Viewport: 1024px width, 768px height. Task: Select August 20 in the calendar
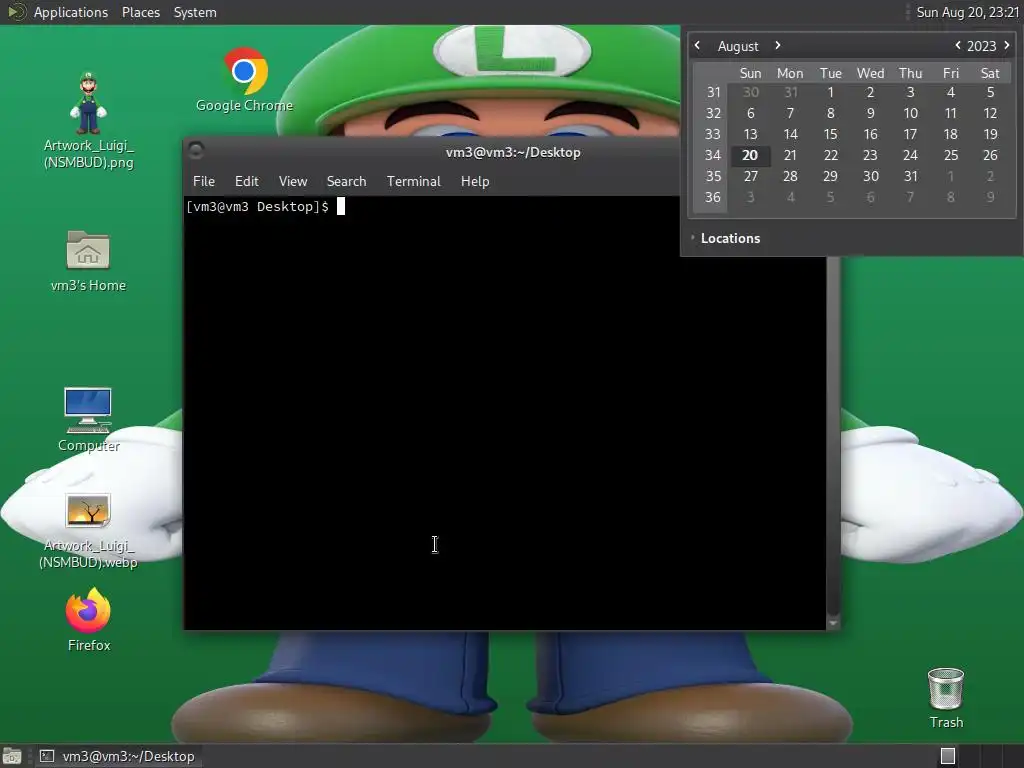750,155
